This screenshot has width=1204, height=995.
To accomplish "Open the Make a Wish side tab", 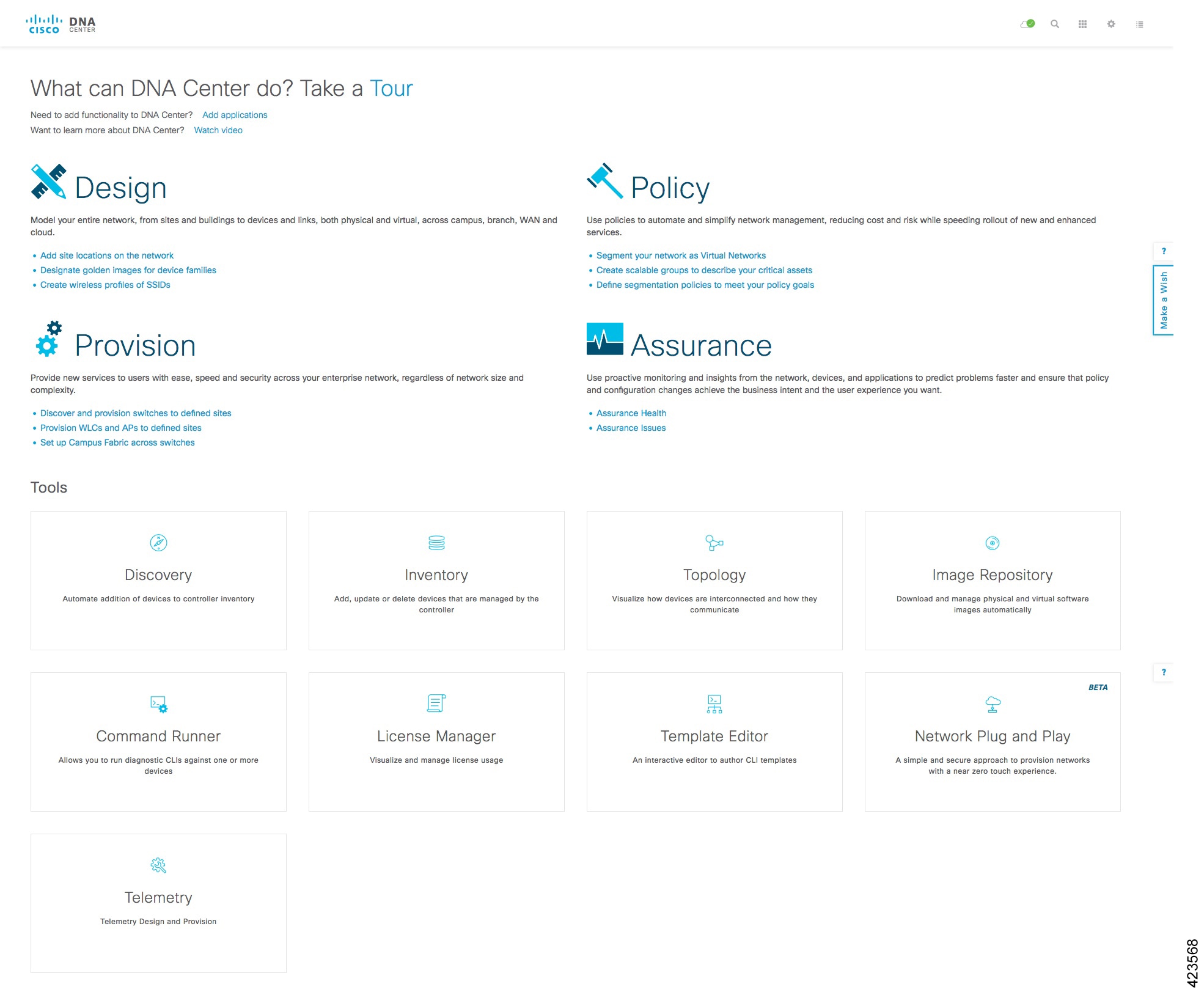I will point(1163,300).
